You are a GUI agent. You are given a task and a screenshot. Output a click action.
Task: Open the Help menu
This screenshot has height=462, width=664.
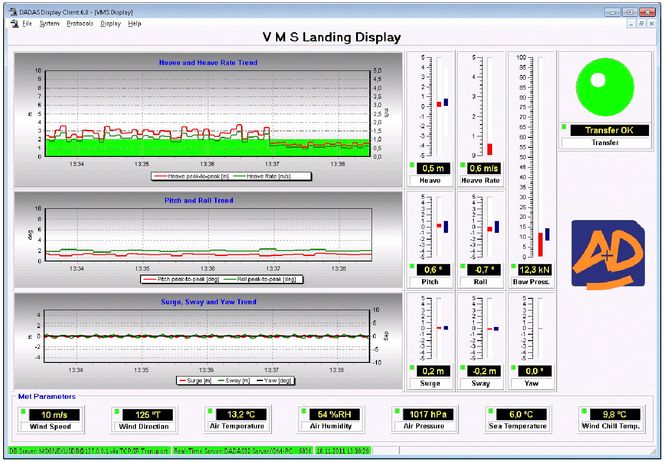(135, 22)
